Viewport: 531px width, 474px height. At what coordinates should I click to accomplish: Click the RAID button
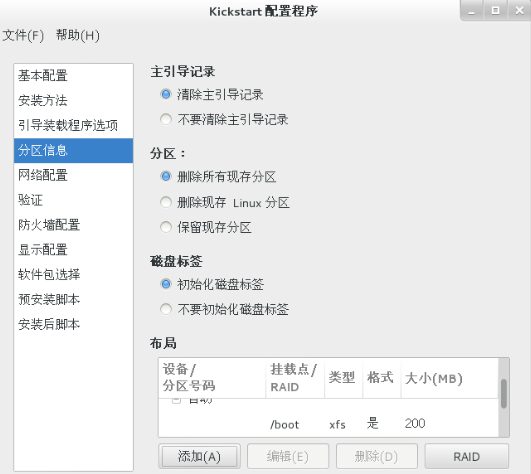click(467, 456)
